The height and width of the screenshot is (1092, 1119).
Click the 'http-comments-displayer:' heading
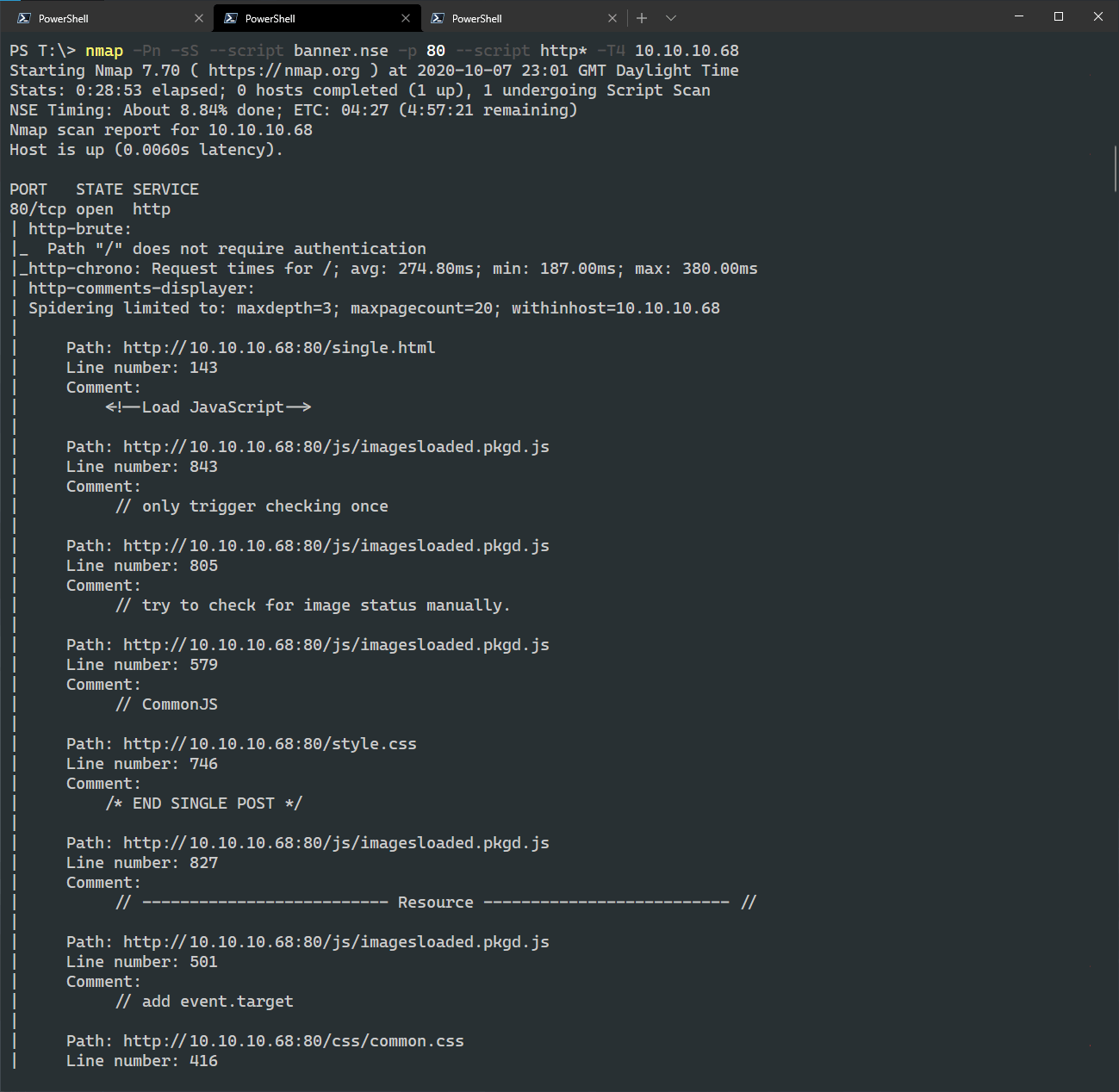coord(142,289)
